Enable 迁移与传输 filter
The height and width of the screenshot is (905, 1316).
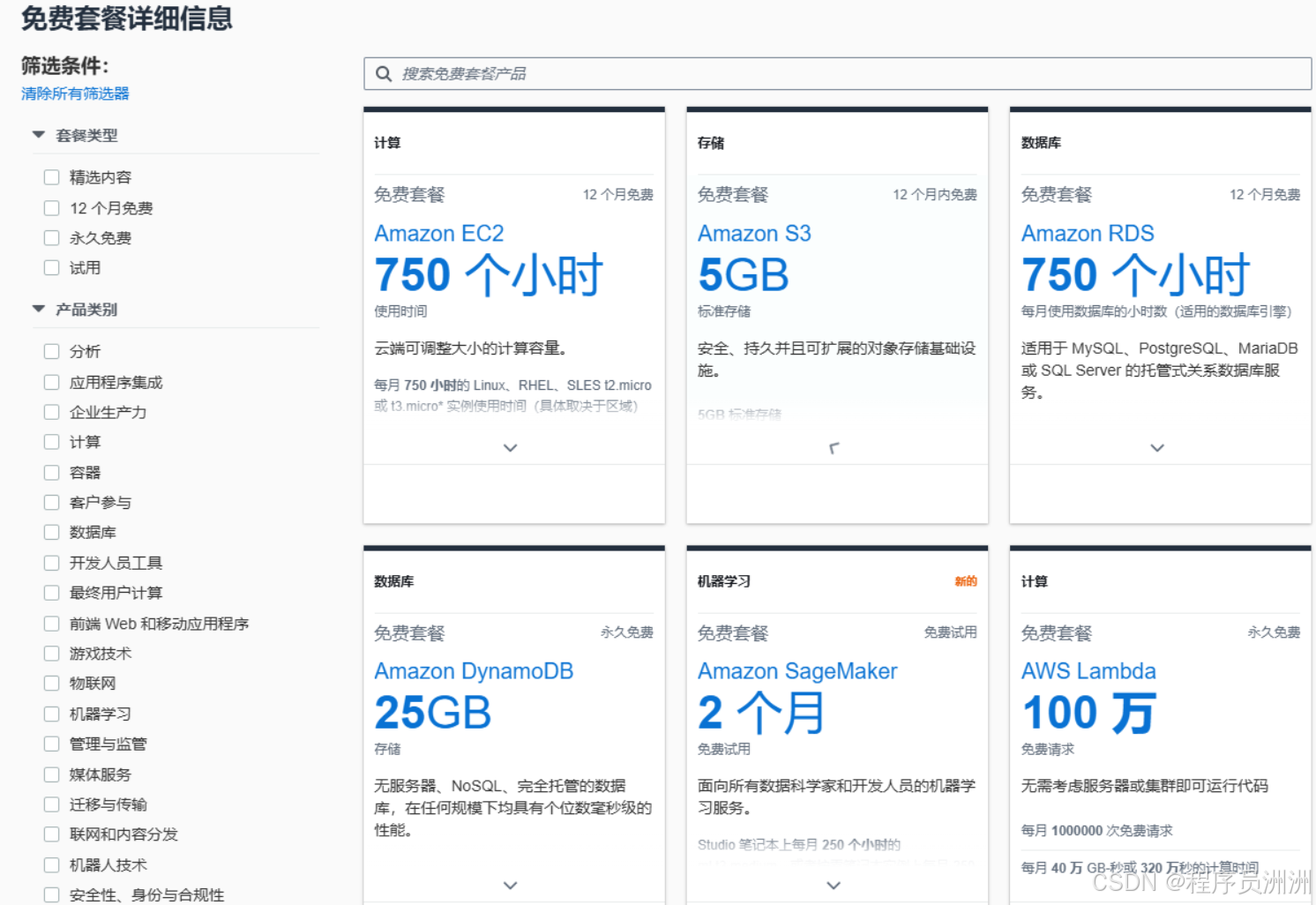52,804
